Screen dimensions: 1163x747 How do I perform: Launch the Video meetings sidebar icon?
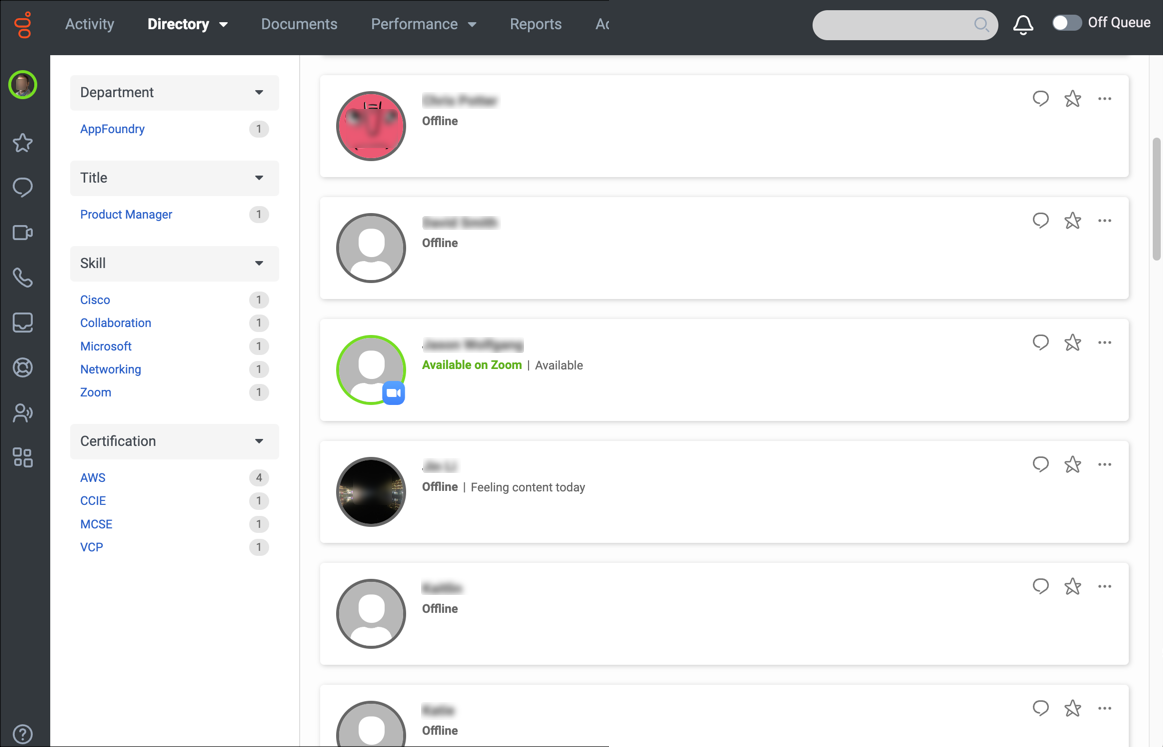click(x=22, y=232)
